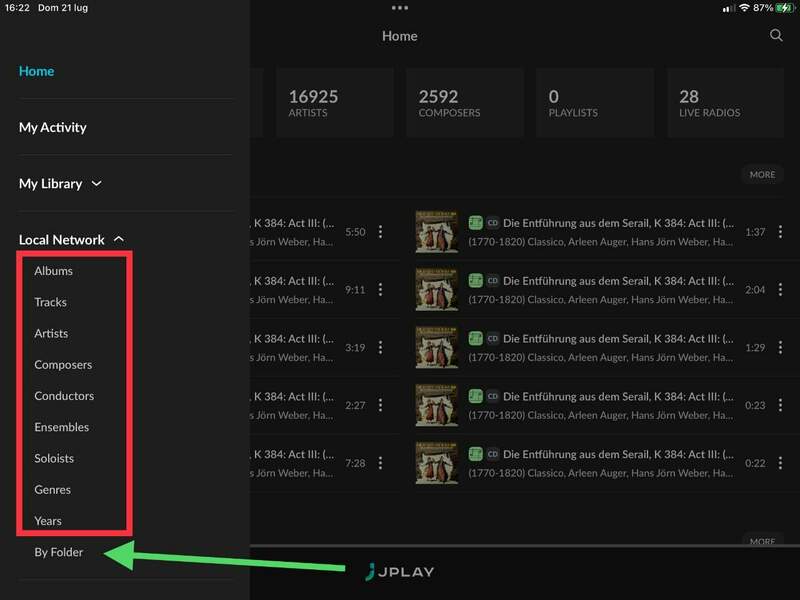Screen dimensions: 800x600
Task: Select Composers under Local Network
Action: click(63, 365)
